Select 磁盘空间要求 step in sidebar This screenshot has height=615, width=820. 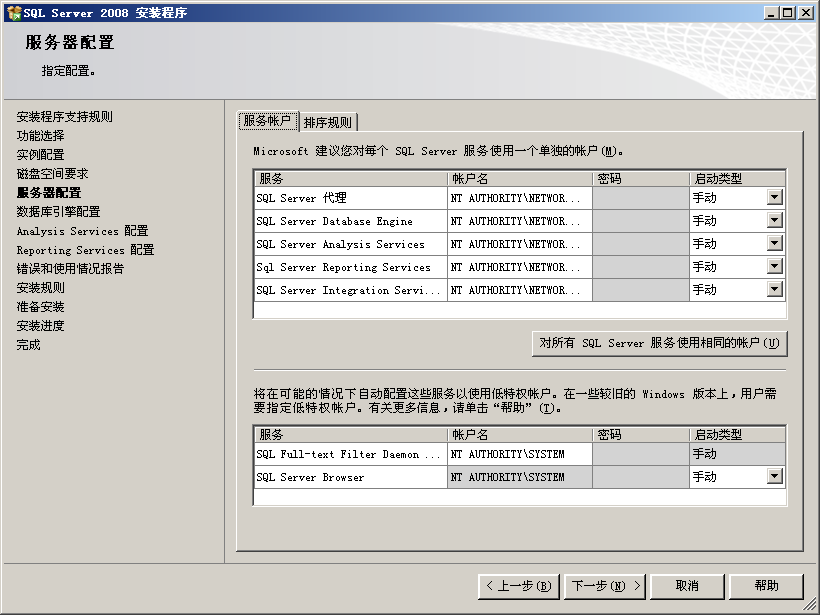[x=52, y=174]
